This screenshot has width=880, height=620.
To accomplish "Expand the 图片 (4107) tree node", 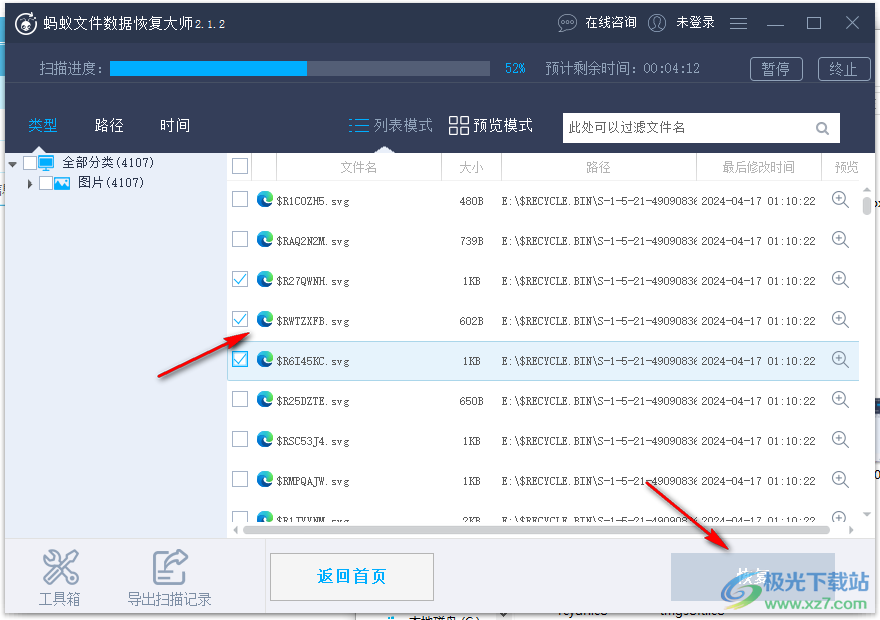I will pyautogui.click(x=29, y=182).
